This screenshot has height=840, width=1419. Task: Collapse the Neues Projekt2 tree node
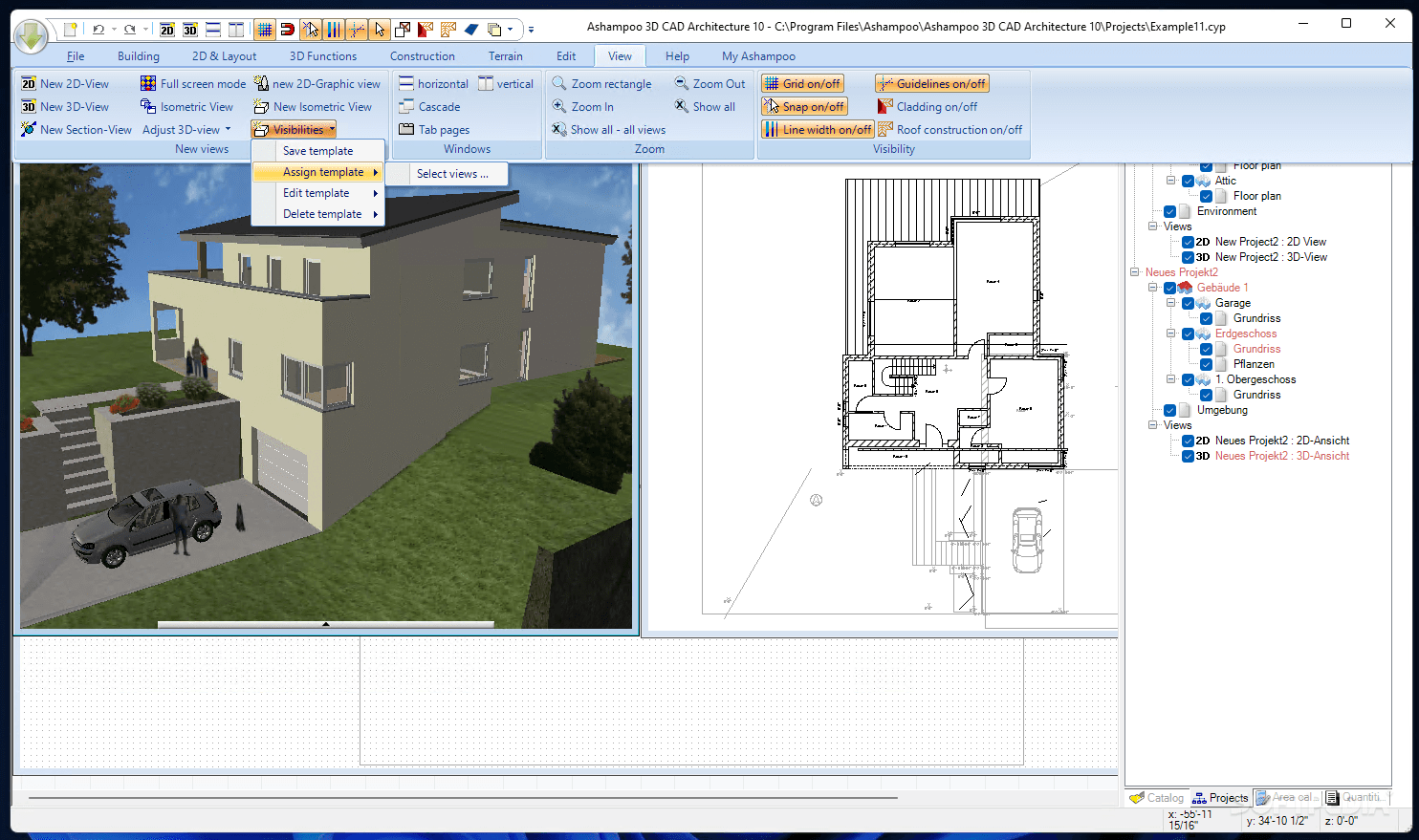pos(1135,272)
